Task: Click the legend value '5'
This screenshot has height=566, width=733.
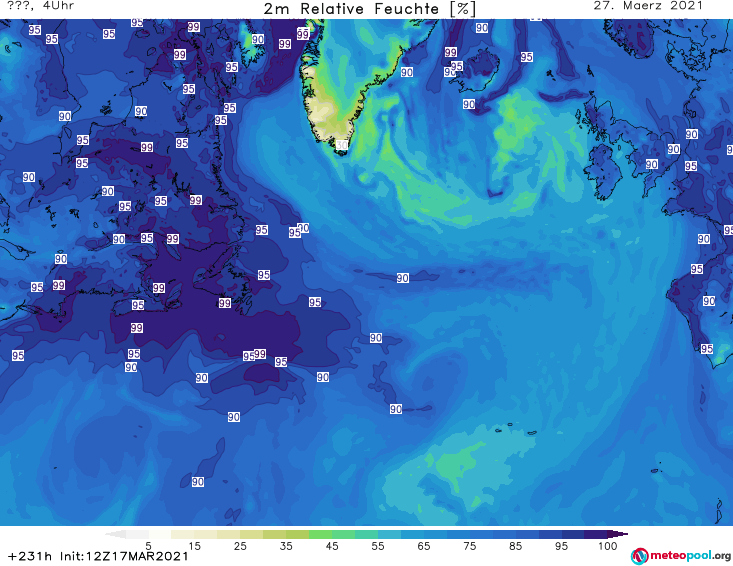Action: click(x=148, y=546)
